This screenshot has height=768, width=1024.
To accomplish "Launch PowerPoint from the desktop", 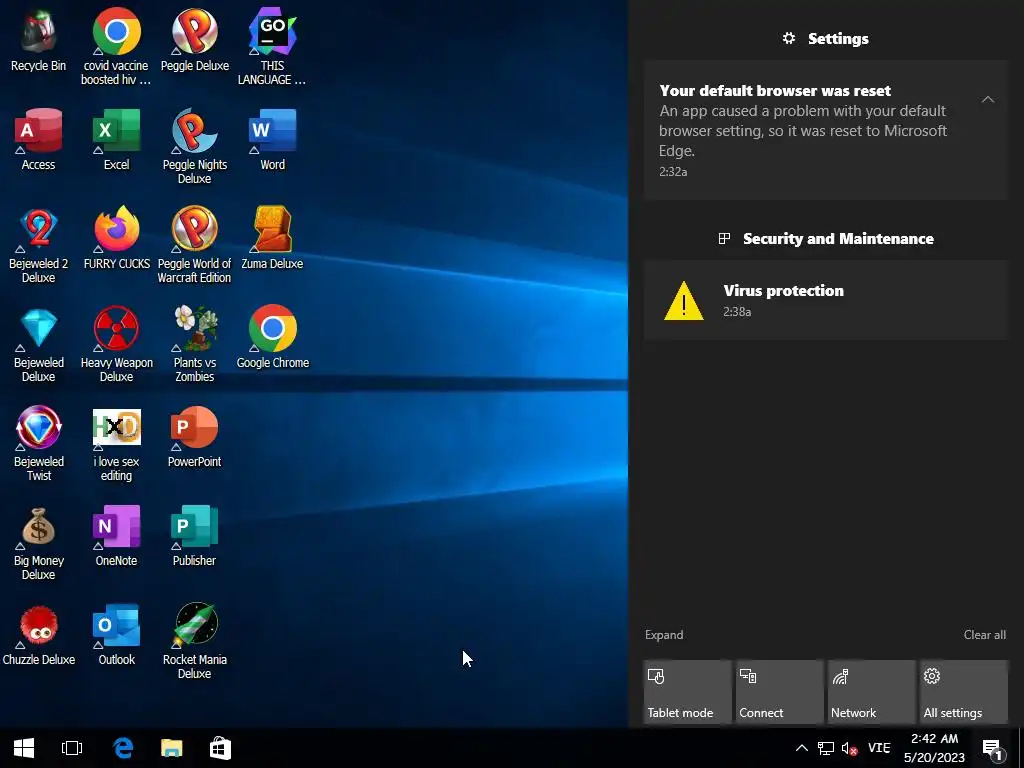I will [x=195, y=438].
